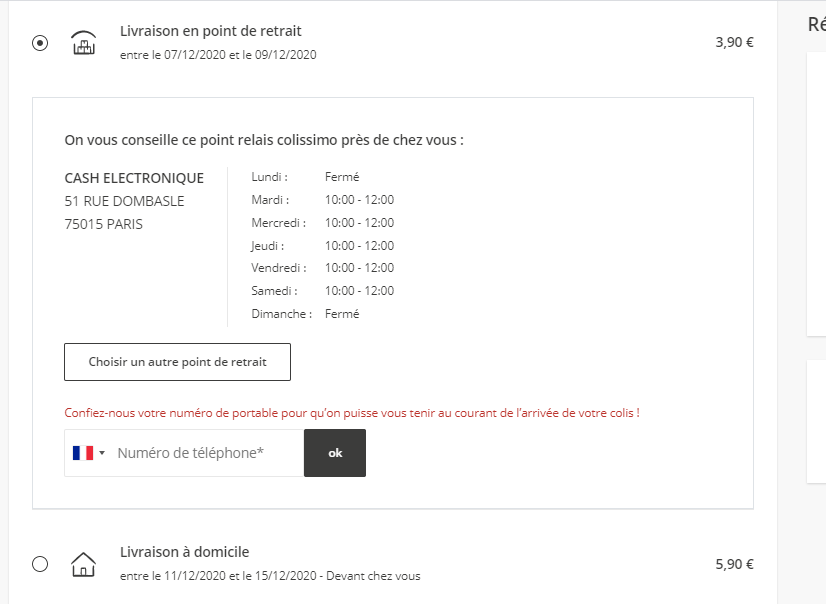Click the pickup delivery date range 07/12/2020
Image resolution: width=826 pixels, height=604 pixels.
218,55
